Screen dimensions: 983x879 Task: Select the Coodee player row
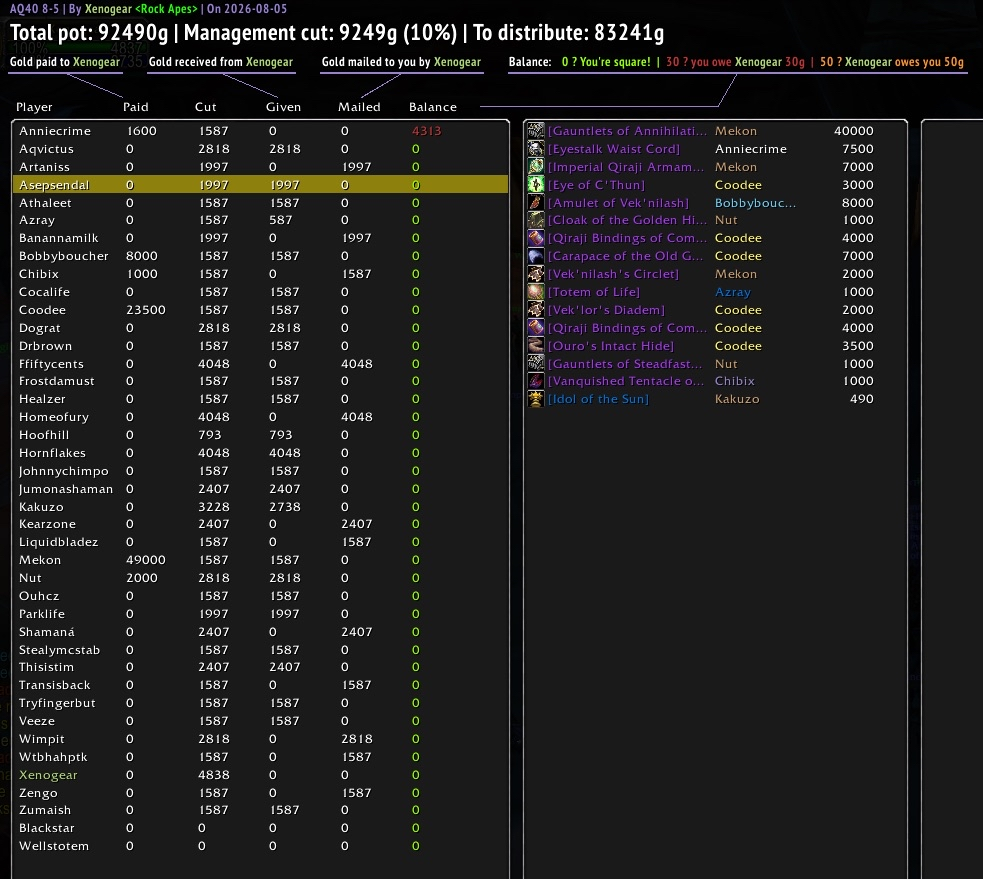click(x=260, y=310)
